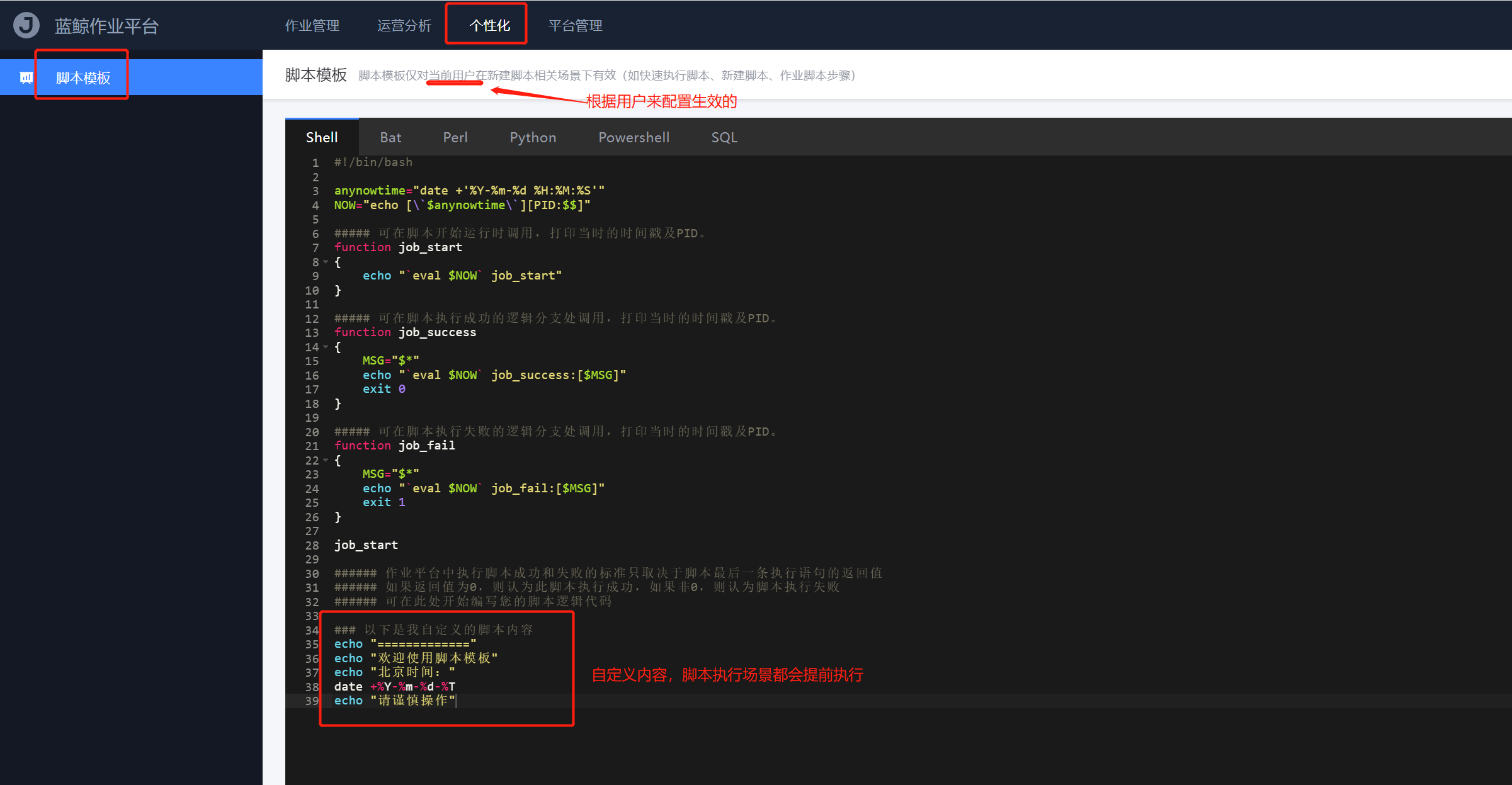
Task: Switch to the Shell tab
Action: click(322, 137)
